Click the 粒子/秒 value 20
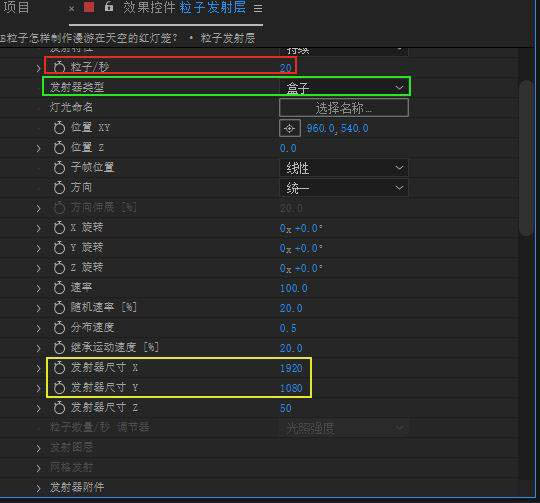 click(286, 68)
